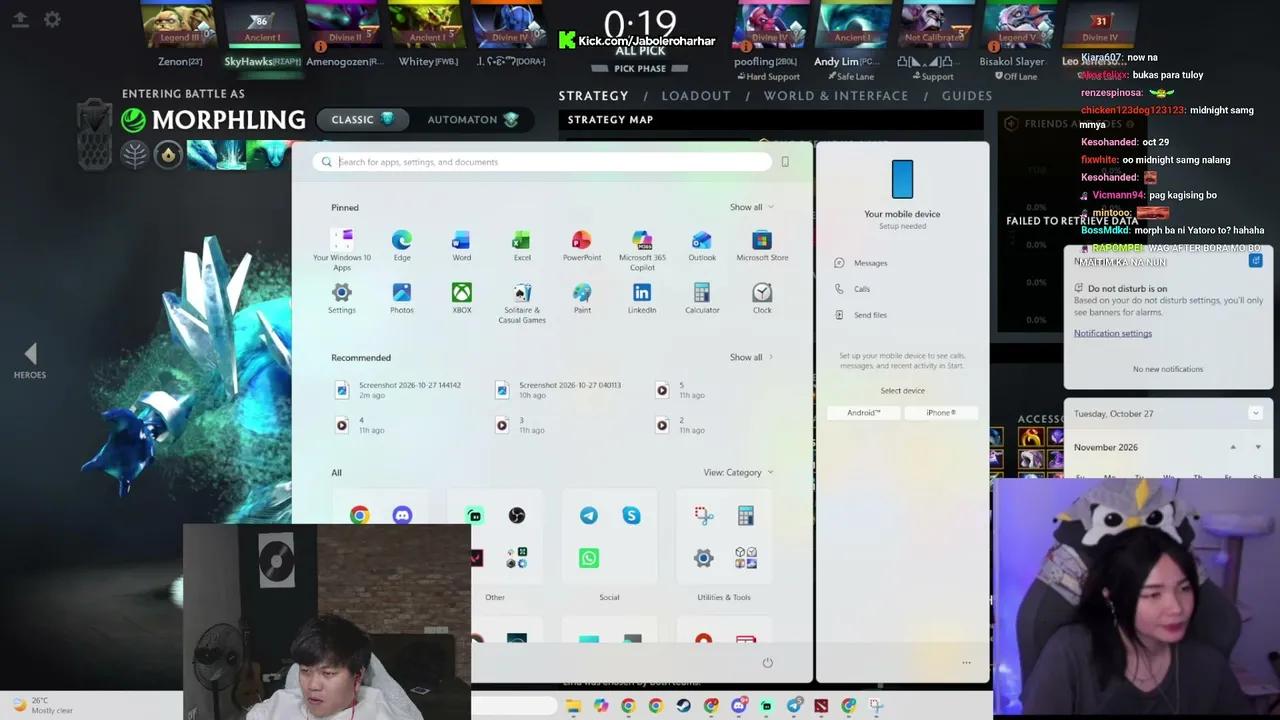Open the pinned Settings app
This screenshot has width=1280, height=720.
click(x=342, y=298)
